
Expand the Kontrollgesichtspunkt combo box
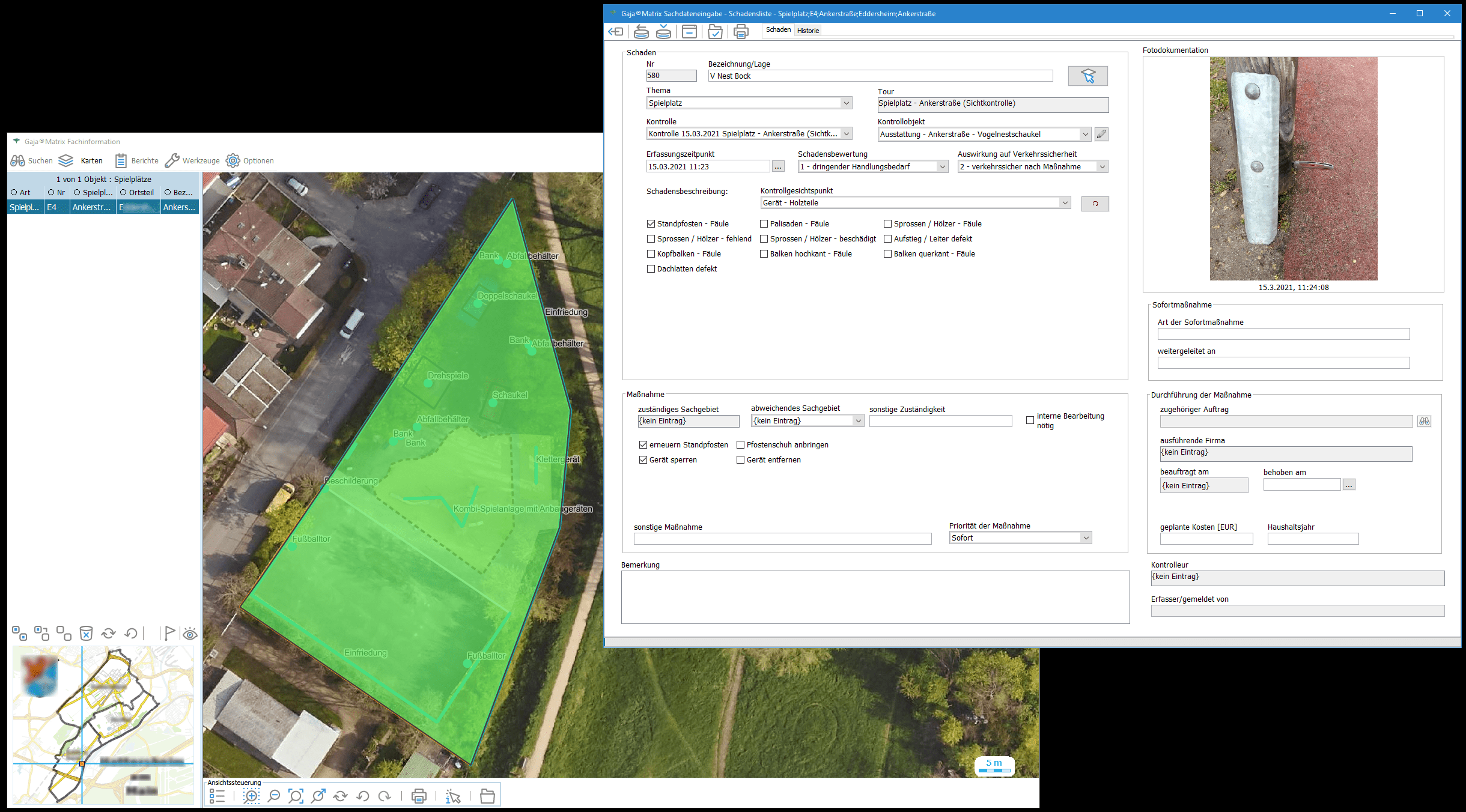point(1065,203)
